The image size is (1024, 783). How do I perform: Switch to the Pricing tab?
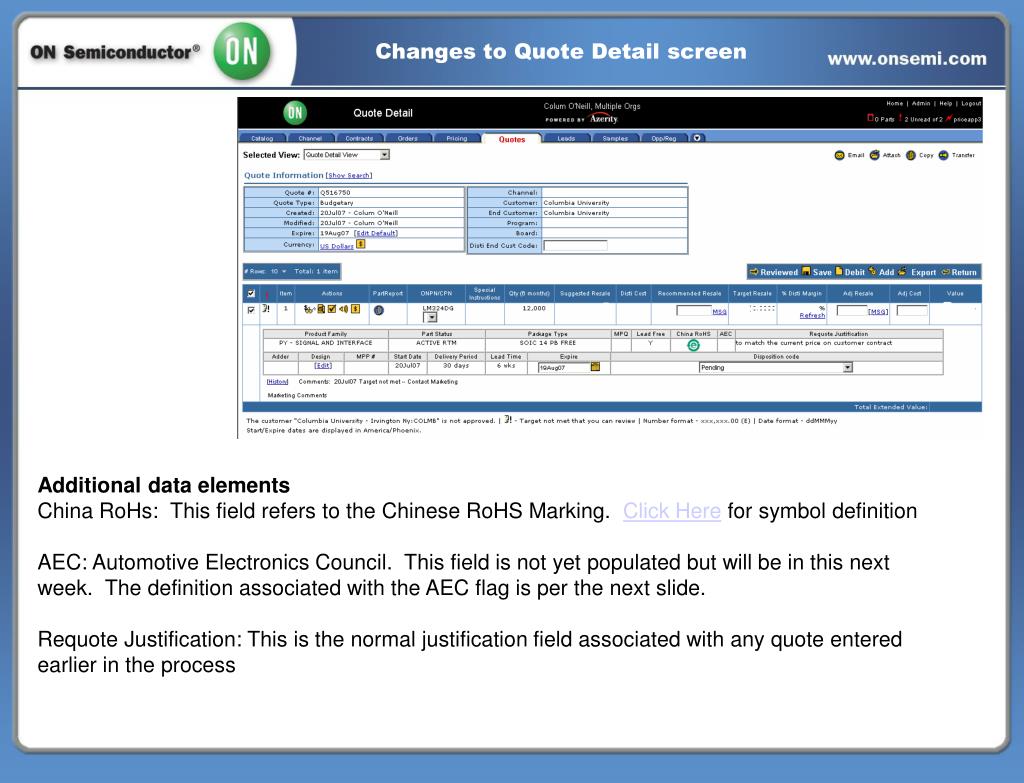click(456, 138)
